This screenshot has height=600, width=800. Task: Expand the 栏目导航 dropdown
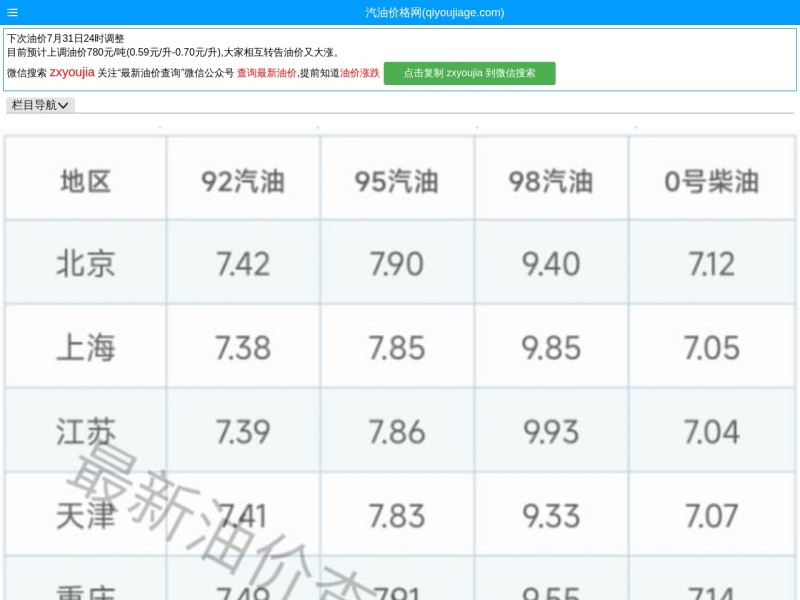[40, 105]
